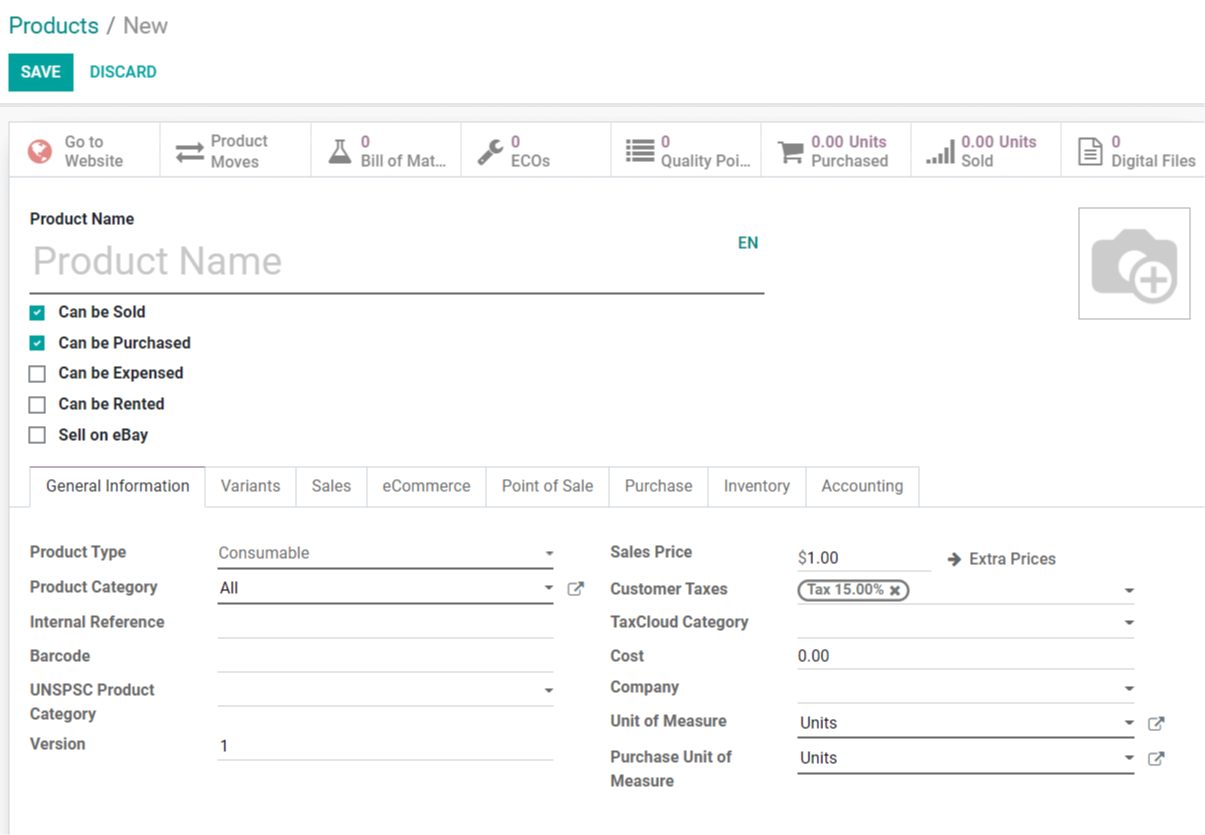1205x835 pixels.
Task: Switch to the eCommerce tab
Action: [426, 486]
